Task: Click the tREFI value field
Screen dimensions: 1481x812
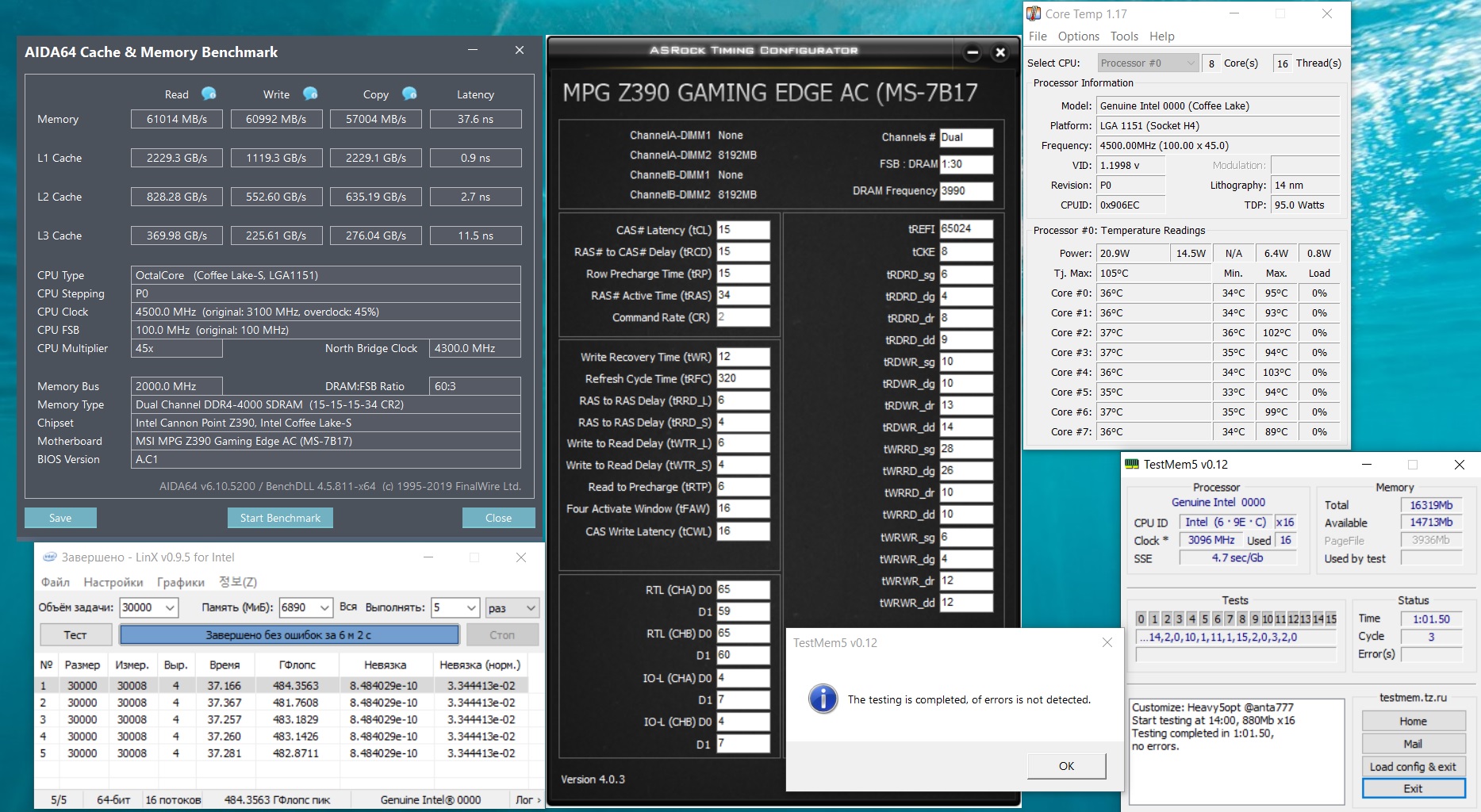Action: (x=966, y=228)
